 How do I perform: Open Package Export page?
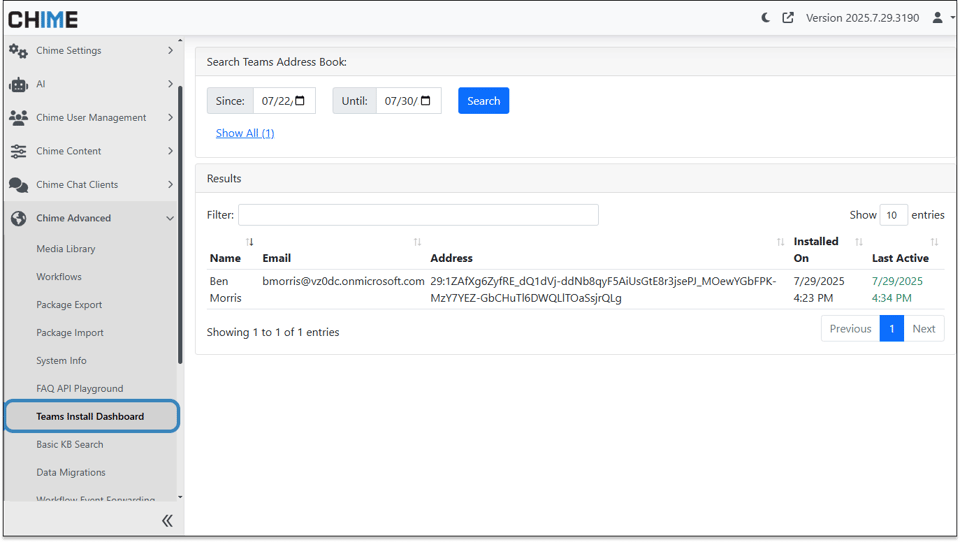click(x=69, y=305)
